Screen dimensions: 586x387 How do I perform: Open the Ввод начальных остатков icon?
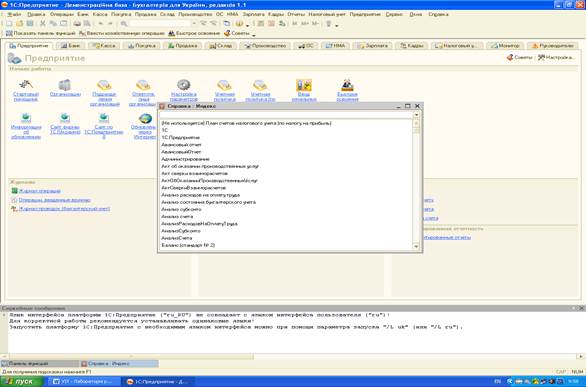click(x=304, y=85)
